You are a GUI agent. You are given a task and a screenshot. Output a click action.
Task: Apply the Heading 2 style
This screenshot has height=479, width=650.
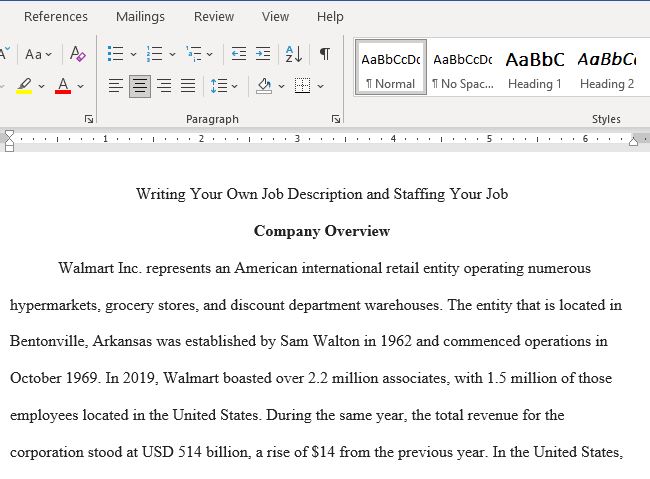[607, 67]
